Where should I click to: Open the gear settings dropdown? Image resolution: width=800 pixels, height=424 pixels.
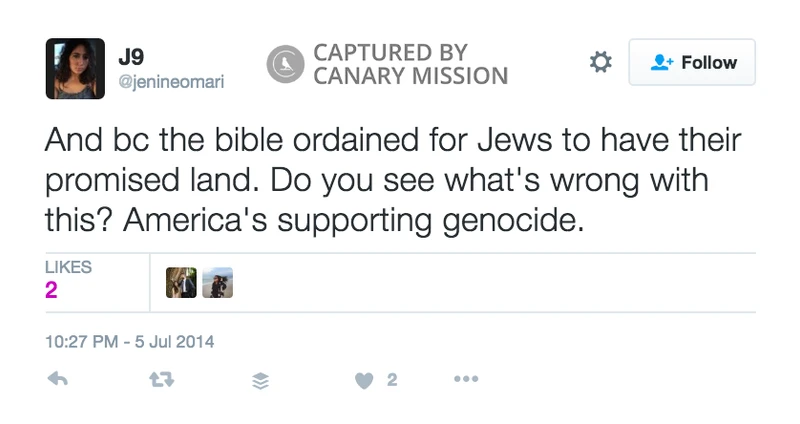tap(601, 62)
